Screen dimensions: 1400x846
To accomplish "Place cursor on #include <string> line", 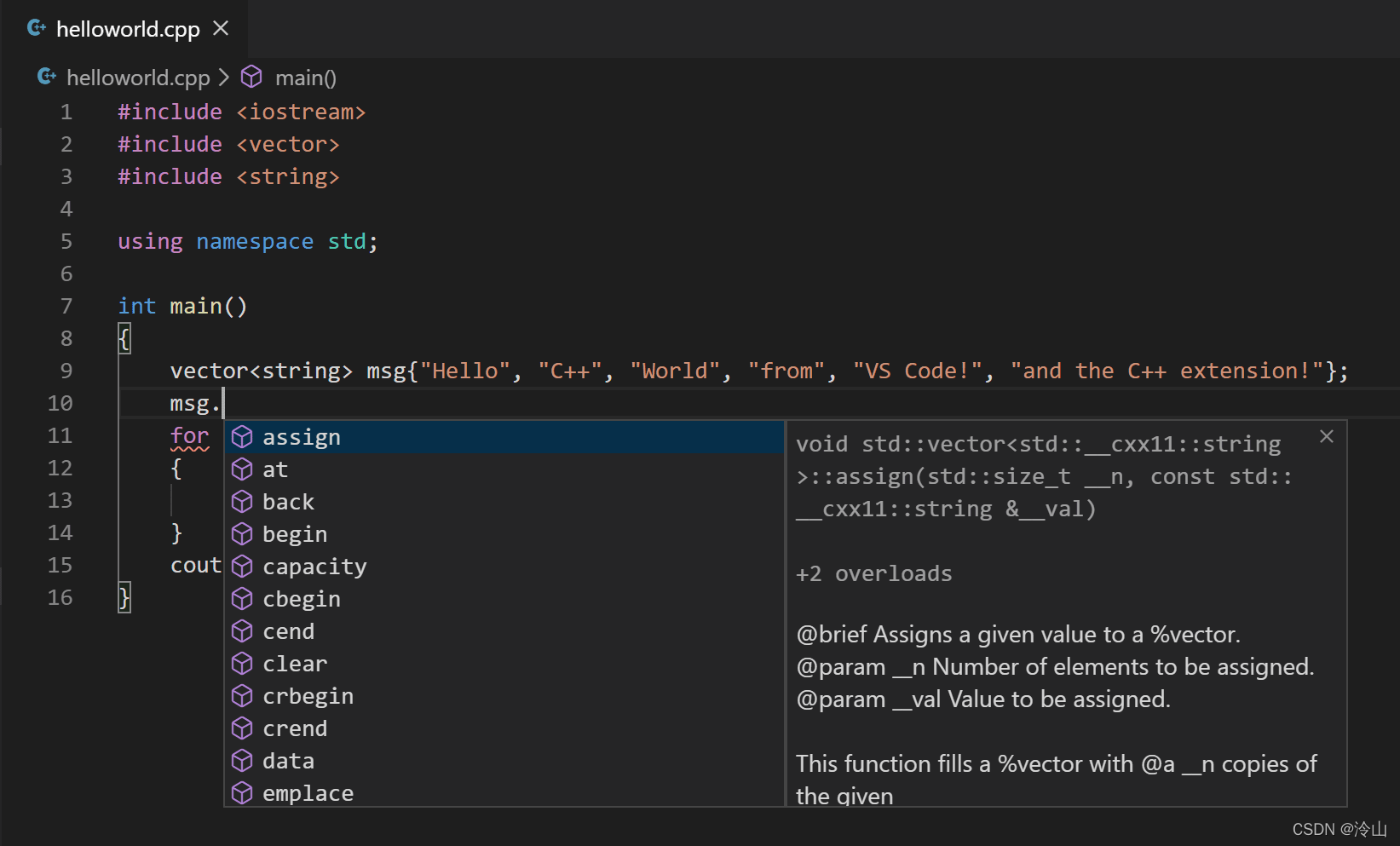I will (x=228, y=176).
